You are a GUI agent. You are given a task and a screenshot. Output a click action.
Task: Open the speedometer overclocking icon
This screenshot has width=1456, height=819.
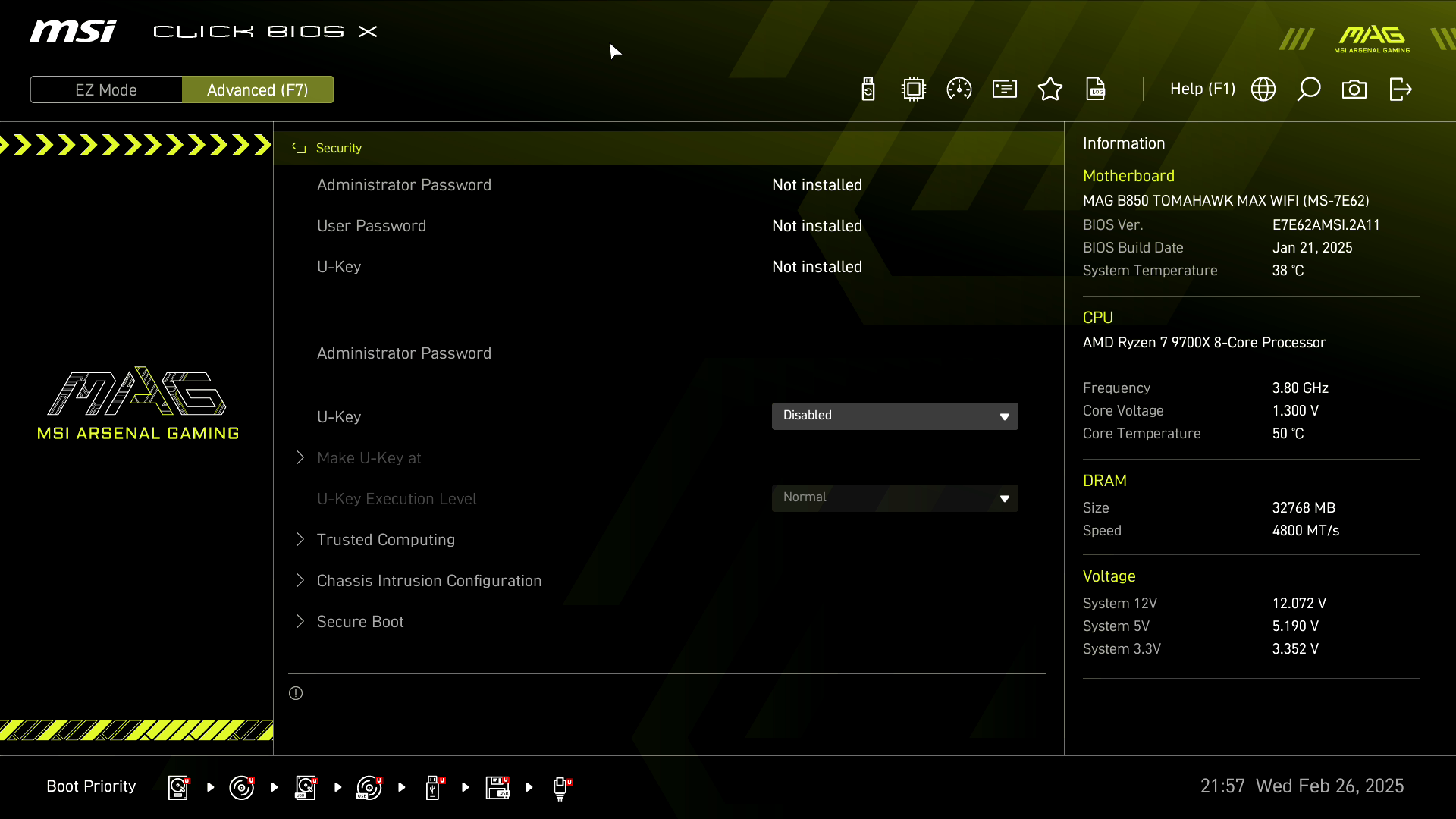[x=959, y=89]
